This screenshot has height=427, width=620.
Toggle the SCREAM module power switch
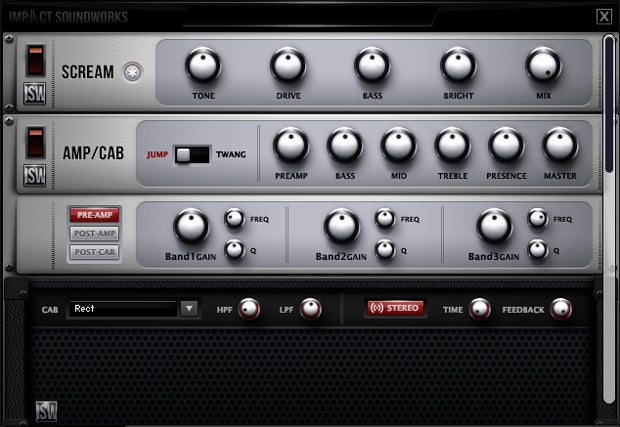36,60
